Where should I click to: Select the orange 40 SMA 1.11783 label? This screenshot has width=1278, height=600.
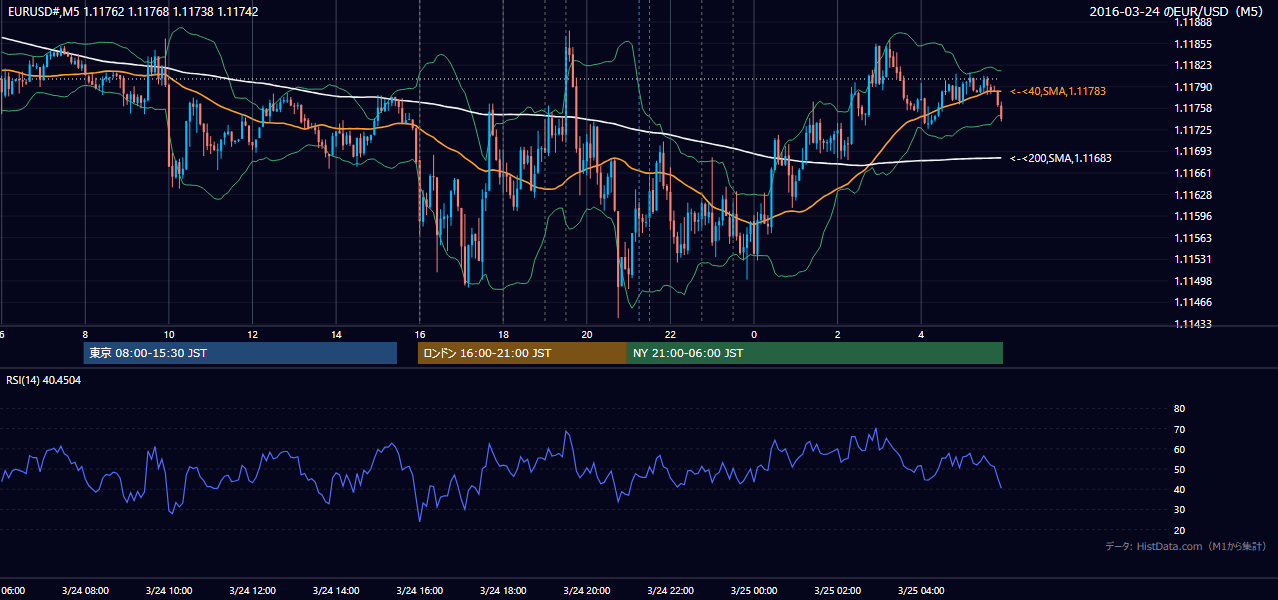click(1057, 91)
